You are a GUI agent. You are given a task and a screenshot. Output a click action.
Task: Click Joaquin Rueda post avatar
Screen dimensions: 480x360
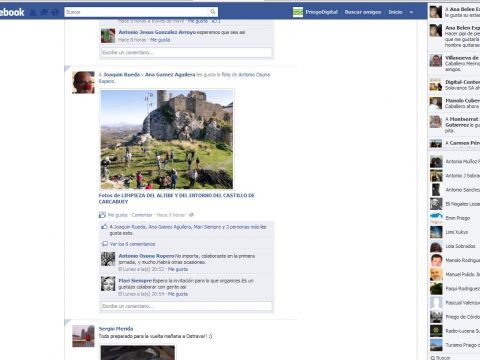coord(83,82)
